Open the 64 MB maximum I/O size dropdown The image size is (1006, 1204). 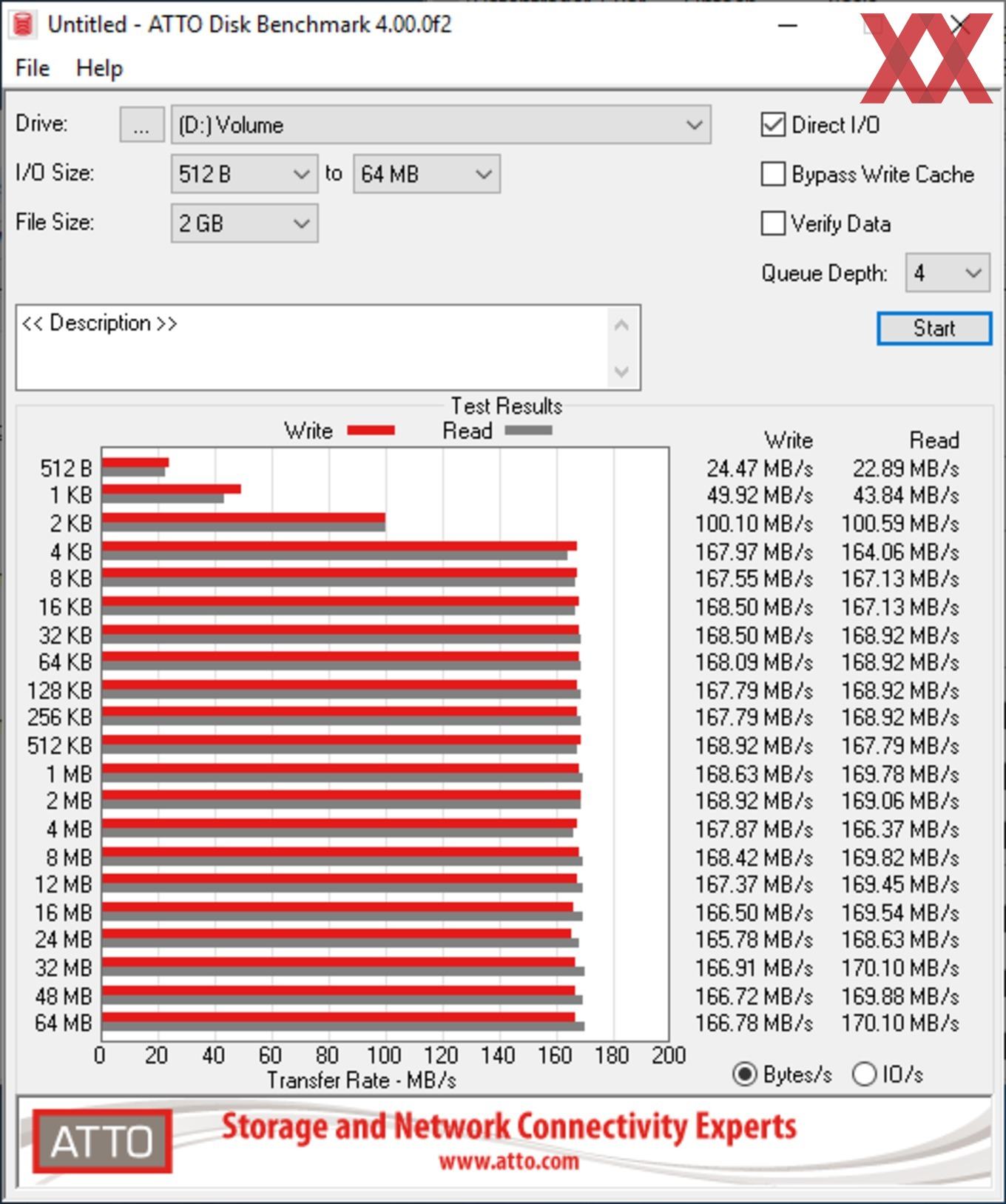pyautogui.click(x=427, y=174)
